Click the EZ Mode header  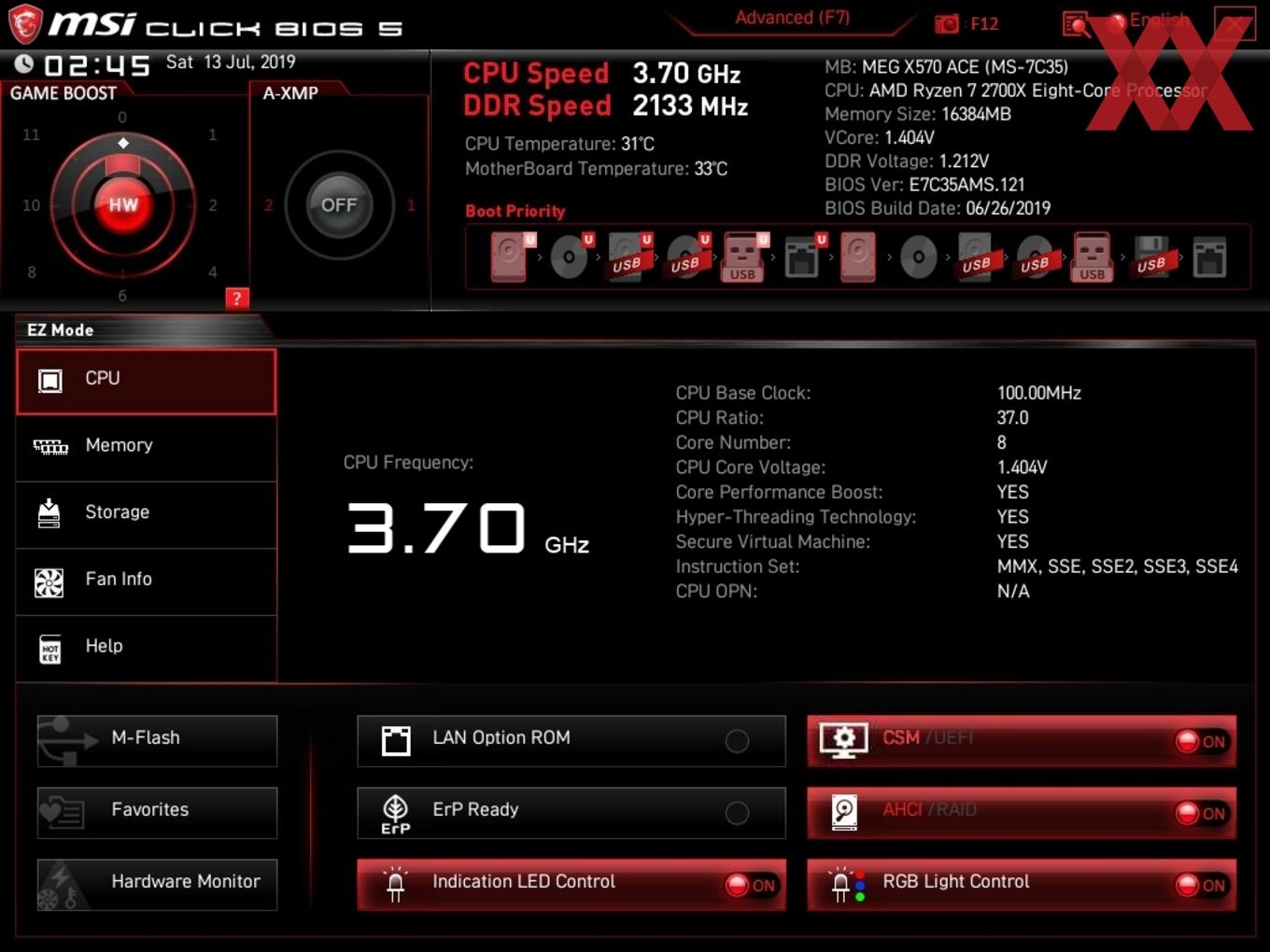[61, 330]
